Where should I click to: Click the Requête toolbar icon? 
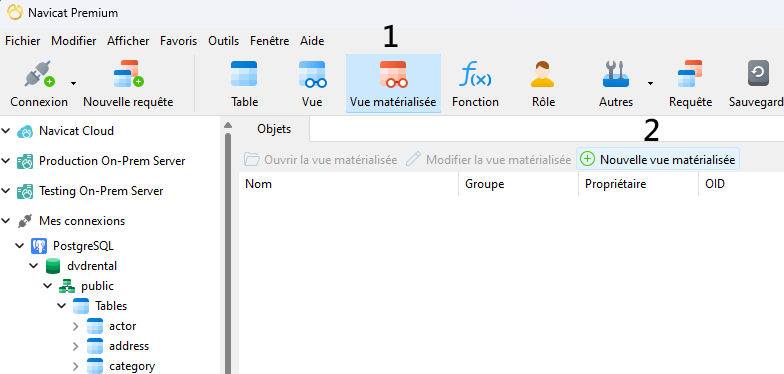(690, 74)
